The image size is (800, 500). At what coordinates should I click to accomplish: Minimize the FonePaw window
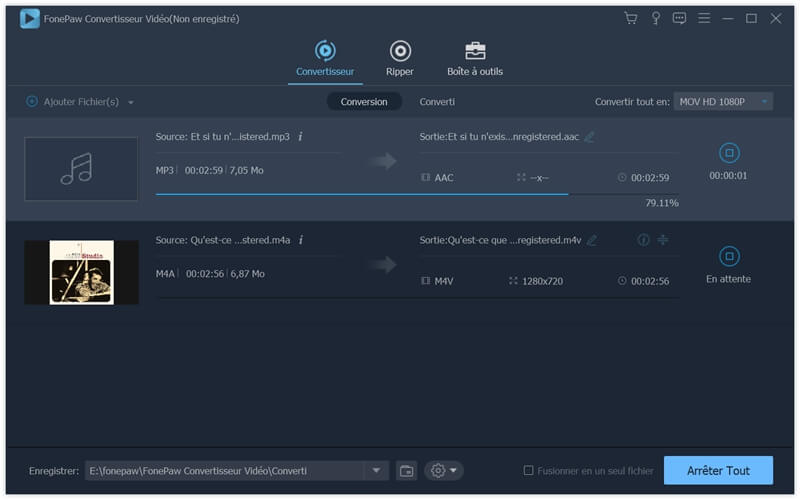tap(728, 19)
